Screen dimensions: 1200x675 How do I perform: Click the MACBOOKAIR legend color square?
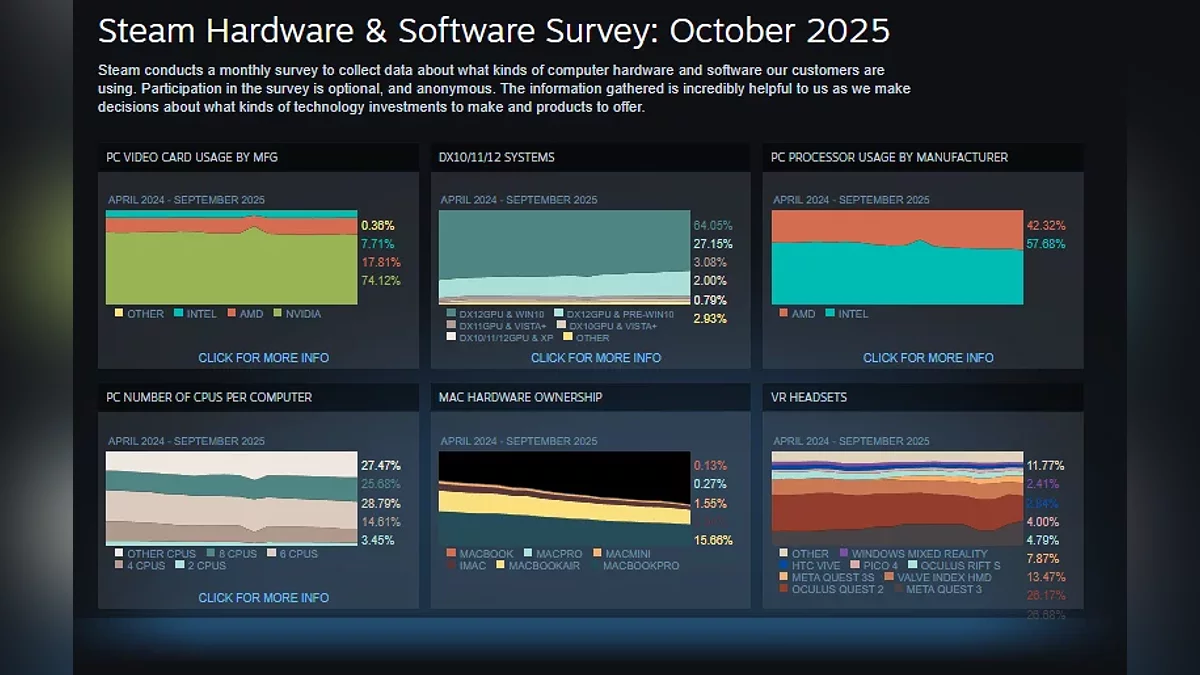(499, 566)
